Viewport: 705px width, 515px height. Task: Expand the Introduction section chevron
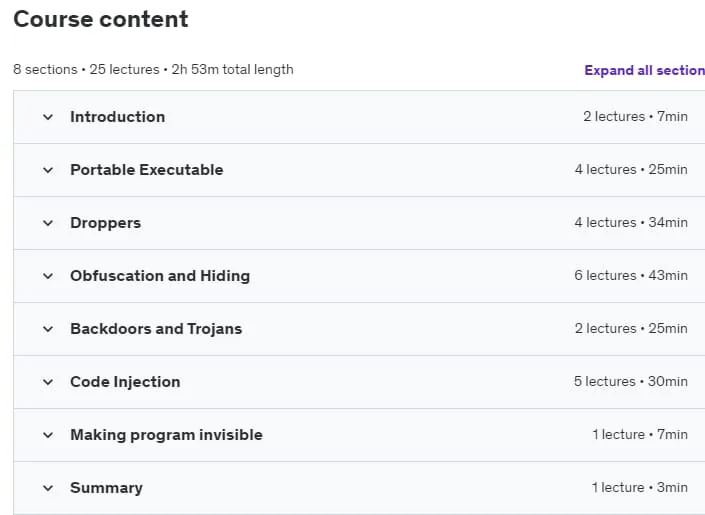coord(48,117)
